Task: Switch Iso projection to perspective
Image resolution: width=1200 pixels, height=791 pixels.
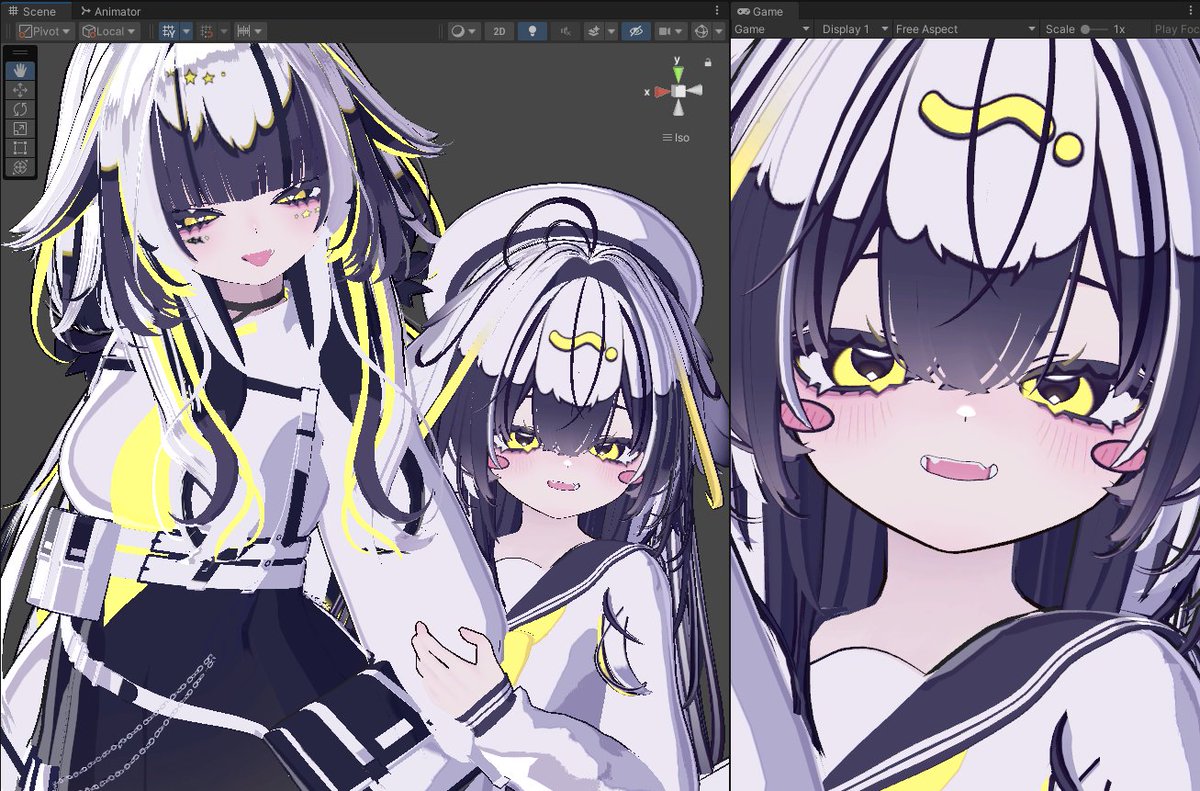Action: 677,138
